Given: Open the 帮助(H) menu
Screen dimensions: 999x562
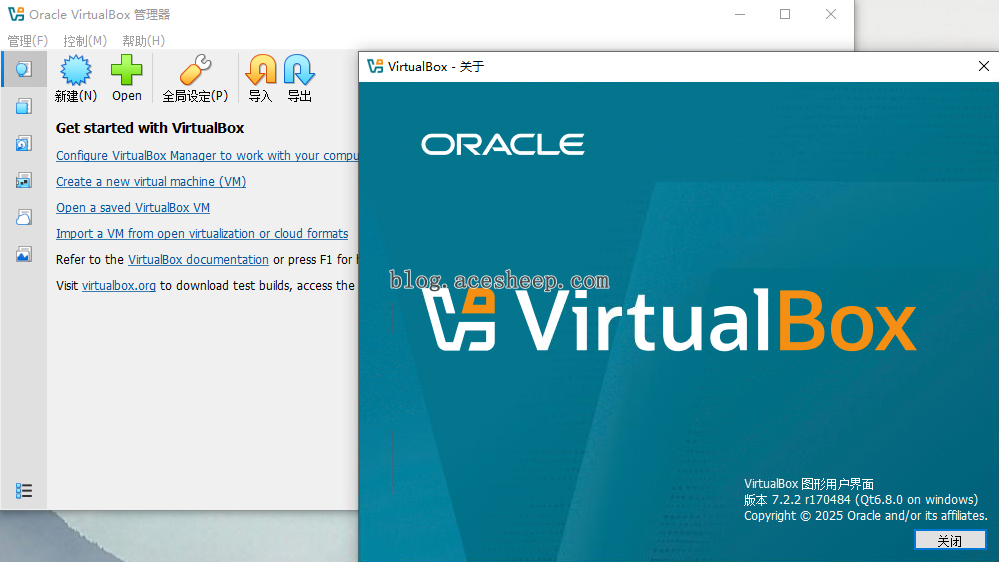Looking at the screenshot, I should tap(143, 41).
